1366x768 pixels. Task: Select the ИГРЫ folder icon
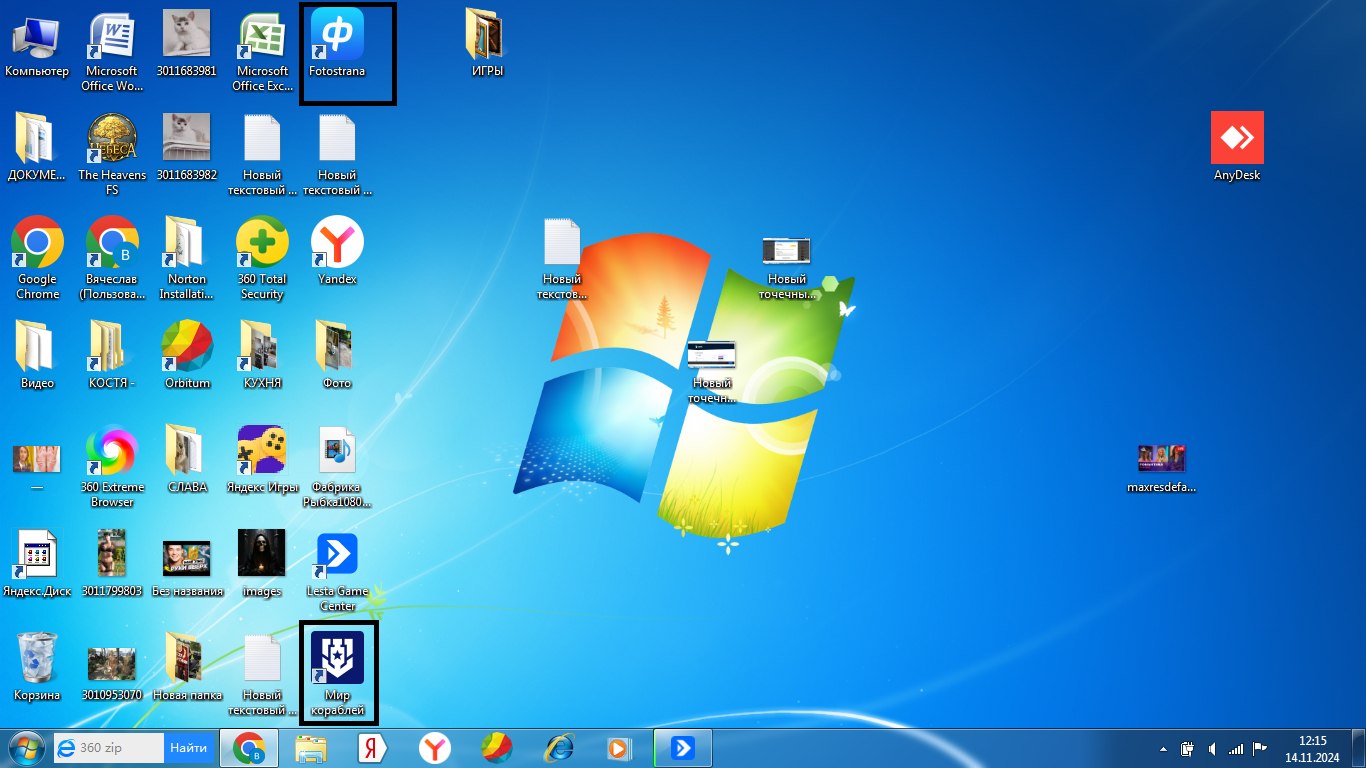pyautogui.click(x=487, y=44)
